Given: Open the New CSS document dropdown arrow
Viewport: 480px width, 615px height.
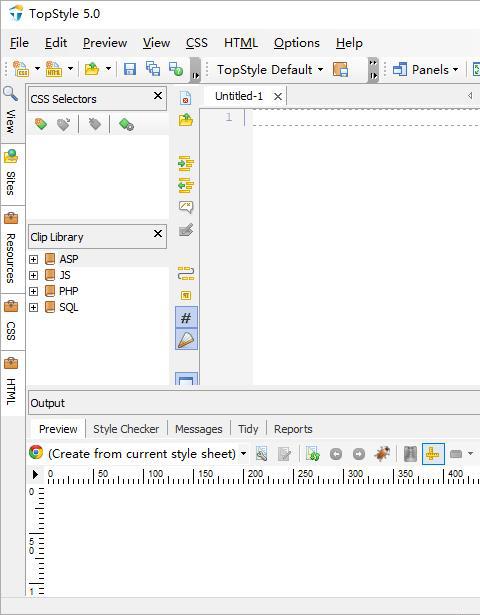Looking at the screenshot, I should (x=37, y=69).
